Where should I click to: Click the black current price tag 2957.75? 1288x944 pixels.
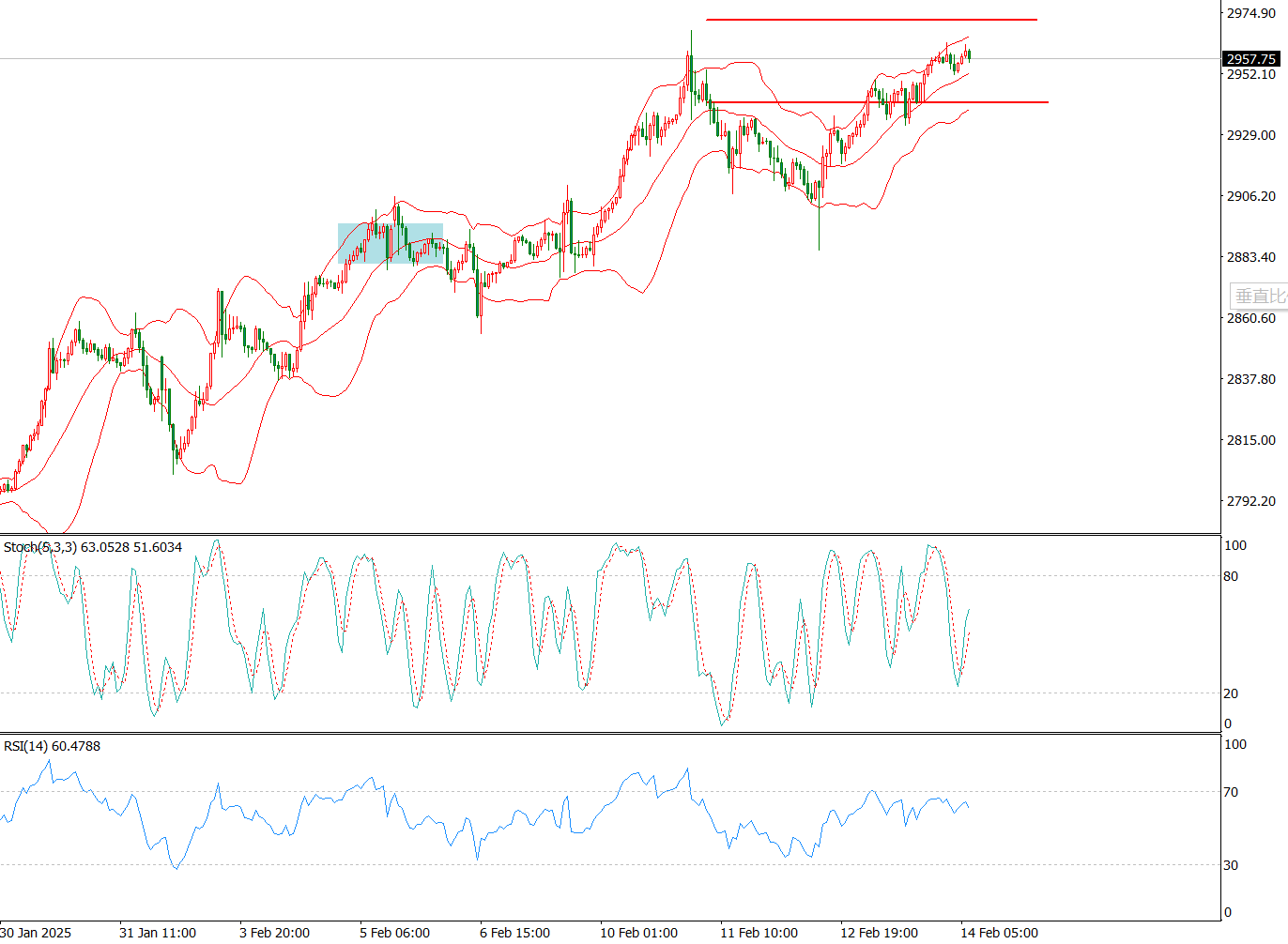[x=1251, y=59]
